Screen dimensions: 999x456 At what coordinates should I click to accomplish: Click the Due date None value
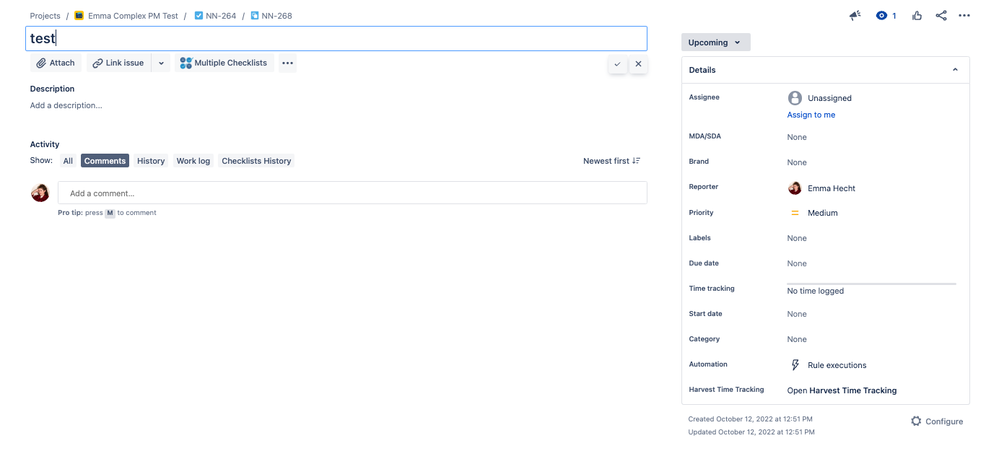[x=796, y=264]
